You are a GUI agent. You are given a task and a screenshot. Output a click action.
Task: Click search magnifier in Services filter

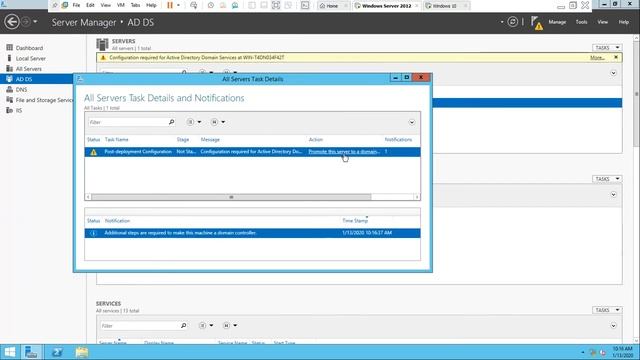pyautogui.click(x=184, y=326)
